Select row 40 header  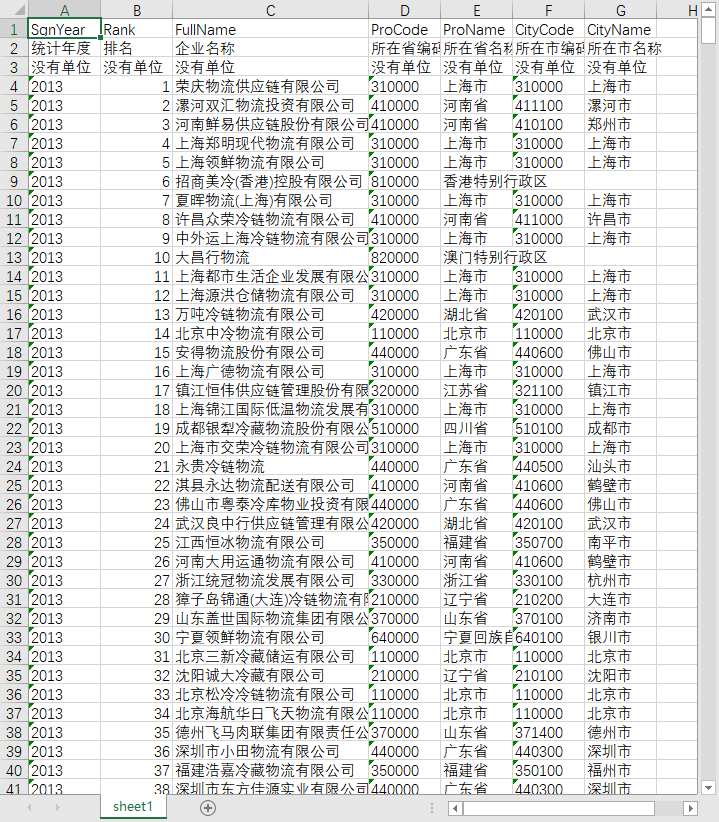click(x=14, y=771)
